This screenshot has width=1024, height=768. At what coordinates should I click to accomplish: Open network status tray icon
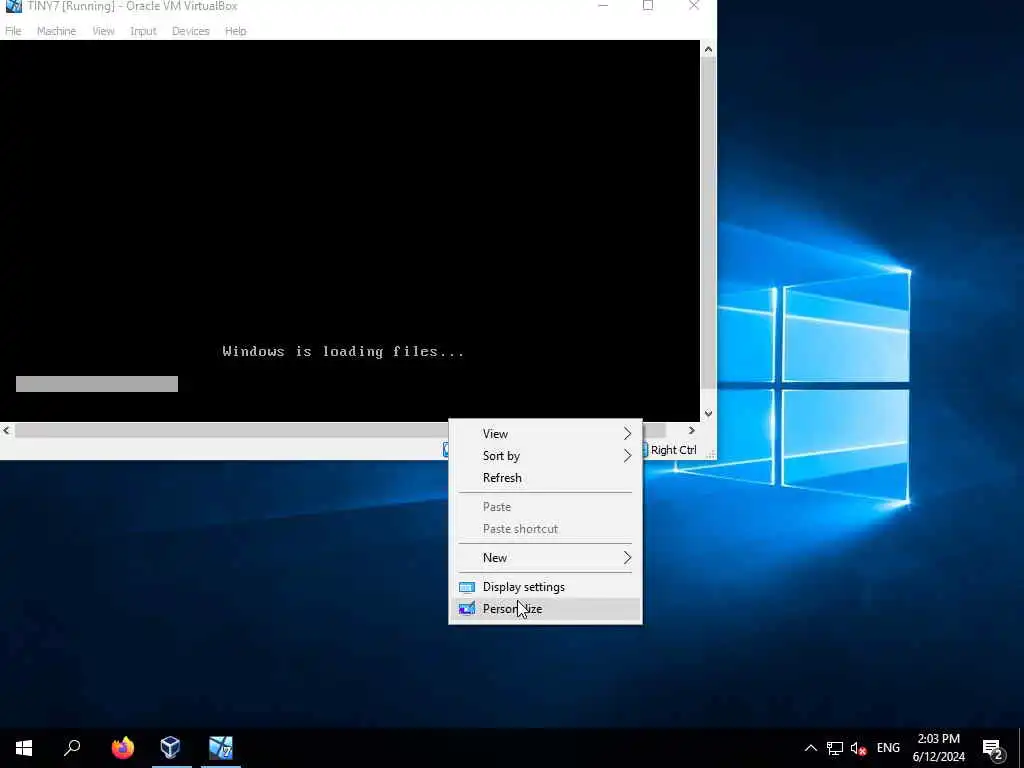point(835,748)
